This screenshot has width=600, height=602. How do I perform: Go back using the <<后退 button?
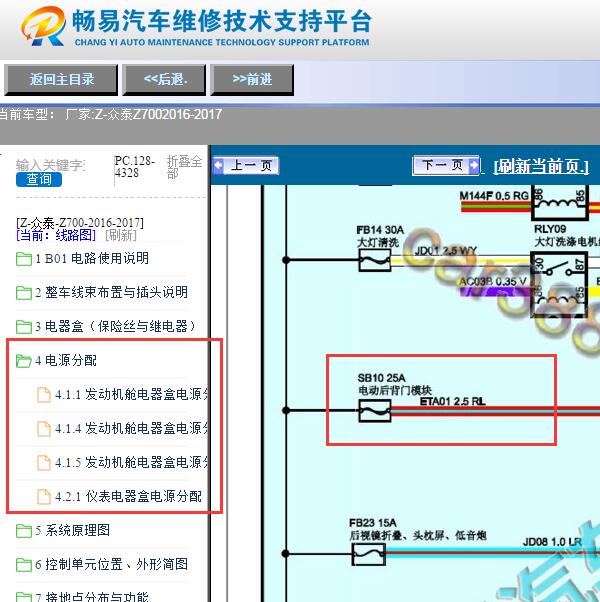164,79
